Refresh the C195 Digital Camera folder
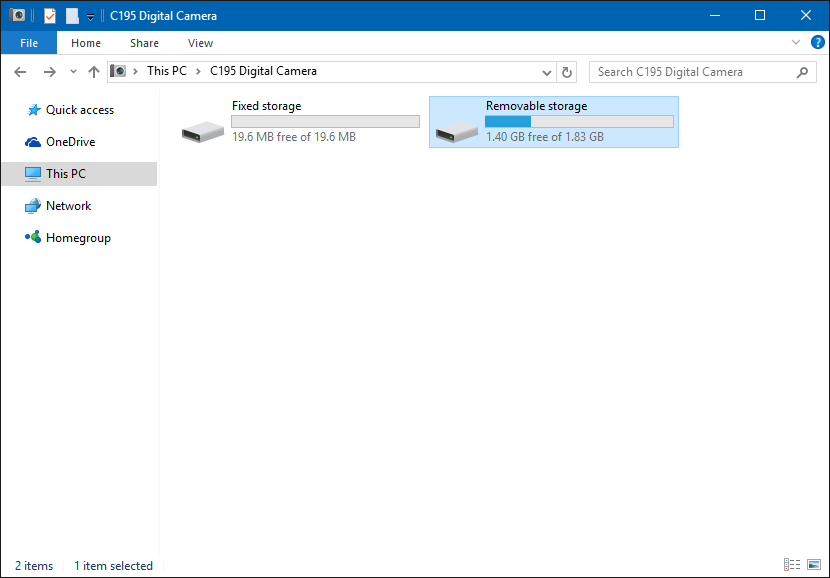 click(566, 72)
